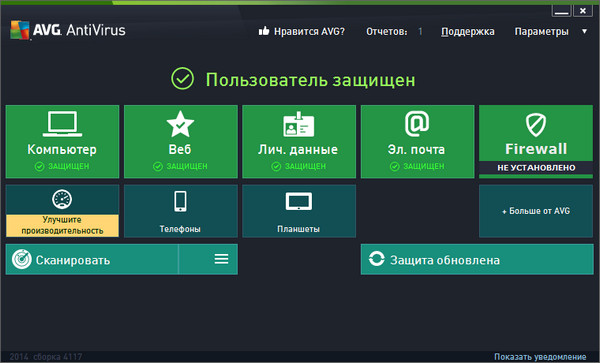The width and height of the screenshot is (600, 363).
Task: Click the reports count number 1
Action: (420, 31)
